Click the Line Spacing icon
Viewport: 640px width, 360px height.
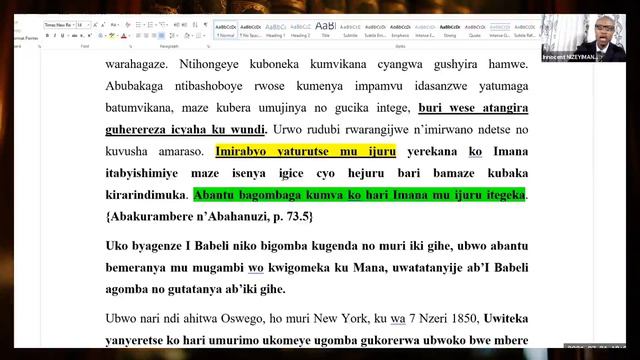pyautogui.click(x=171, y=36)
